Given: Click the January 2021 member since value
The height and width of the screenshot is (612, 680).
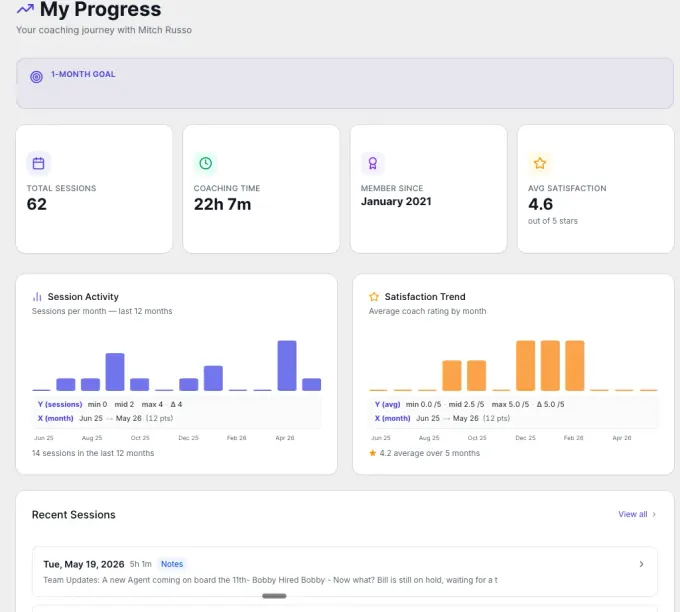Looking at the screenshot, I should (396, 201).
